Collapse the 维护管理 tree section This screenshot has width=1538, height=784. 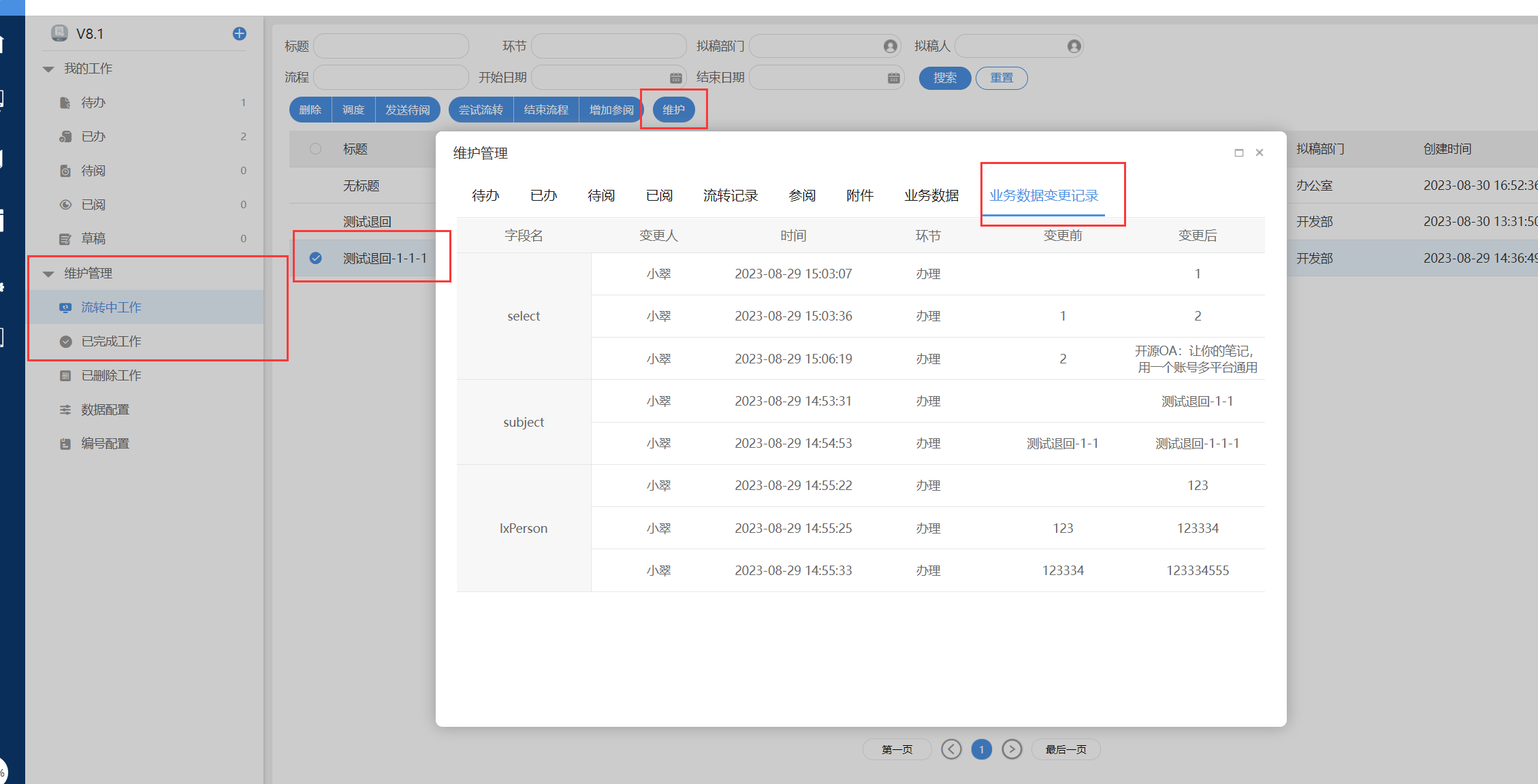48,274
